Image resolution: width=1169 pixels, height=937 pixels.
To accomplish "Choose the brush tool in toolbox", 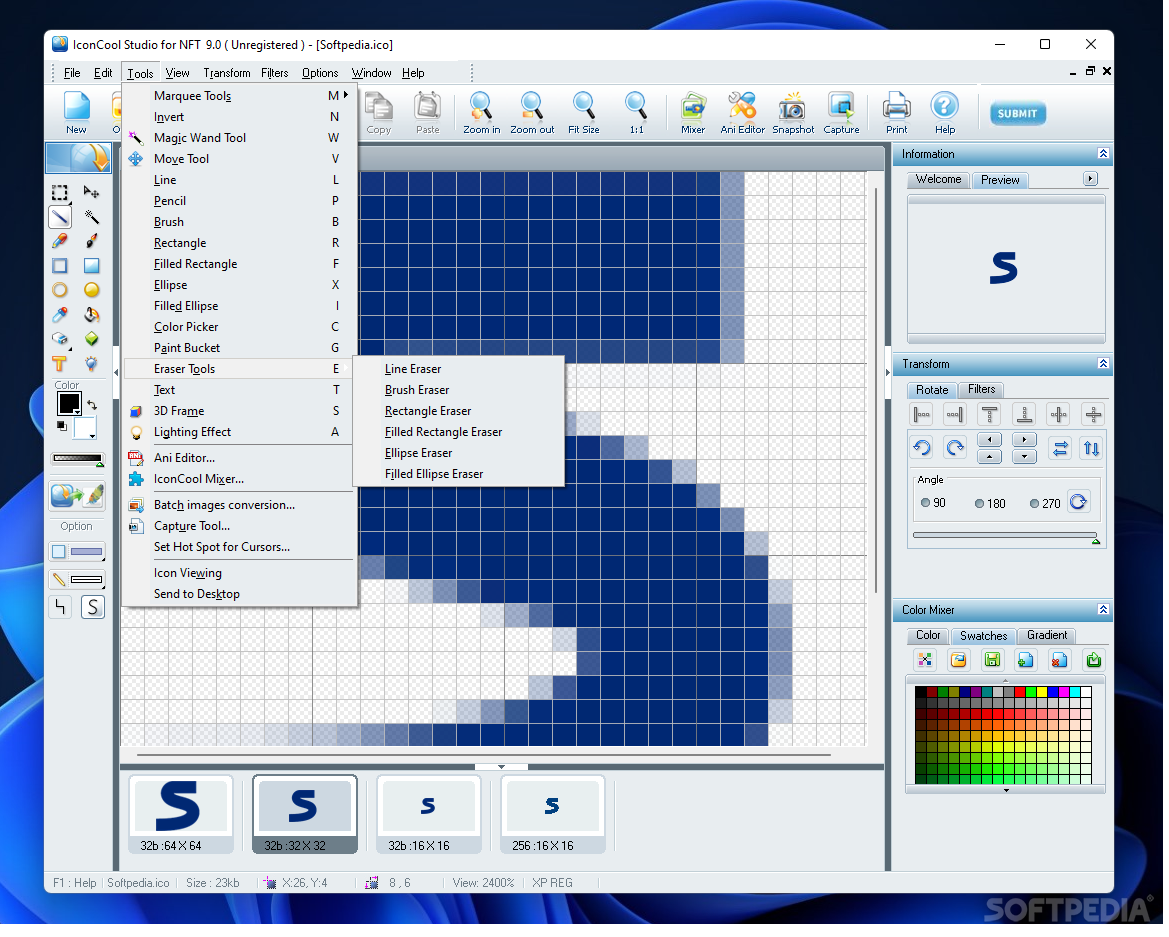I will (92, 241).
